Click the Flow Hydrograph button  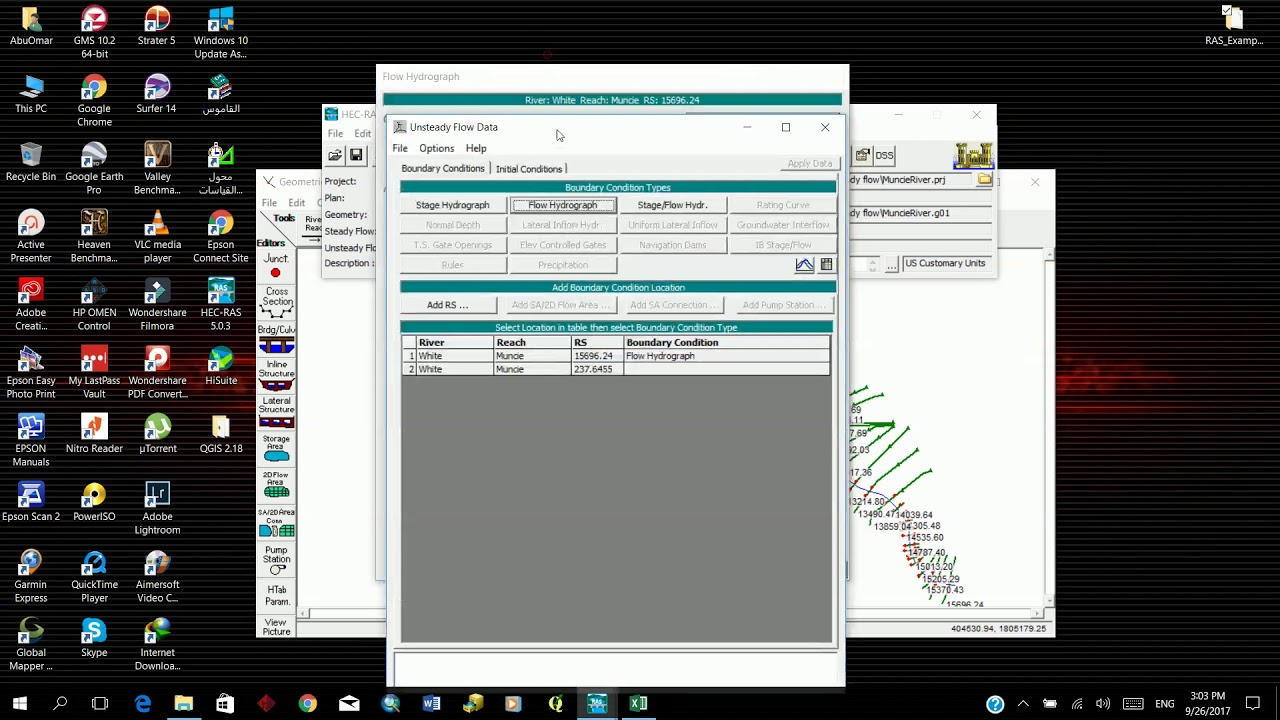coord(563,205)
